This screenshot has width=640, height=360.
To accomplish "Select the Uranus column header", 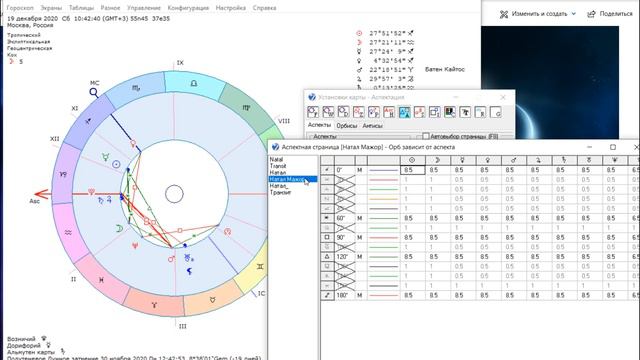I will [x=589, y=160].
